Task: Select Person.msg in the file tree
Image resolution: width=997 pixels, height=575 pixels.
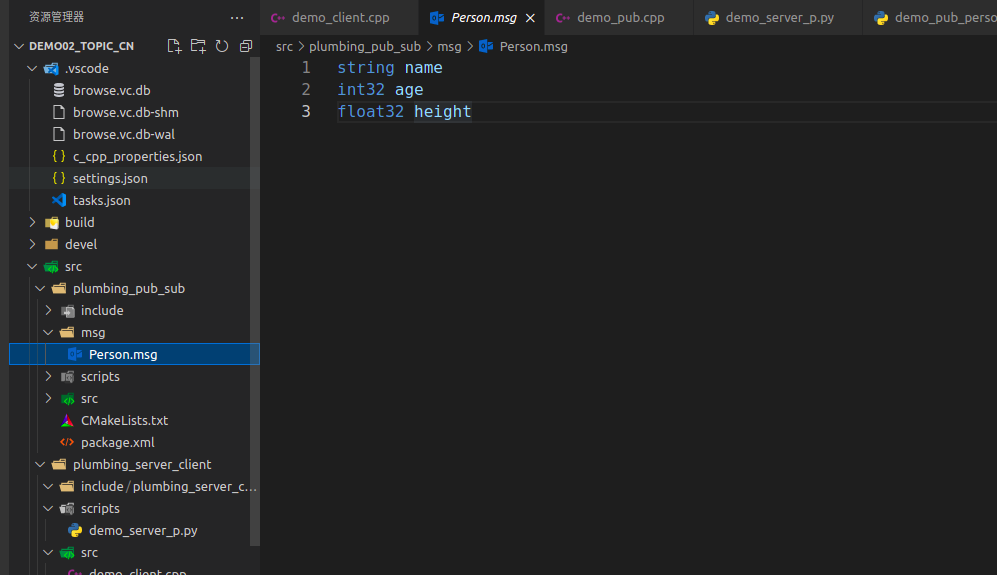Action: click(134, 354)
